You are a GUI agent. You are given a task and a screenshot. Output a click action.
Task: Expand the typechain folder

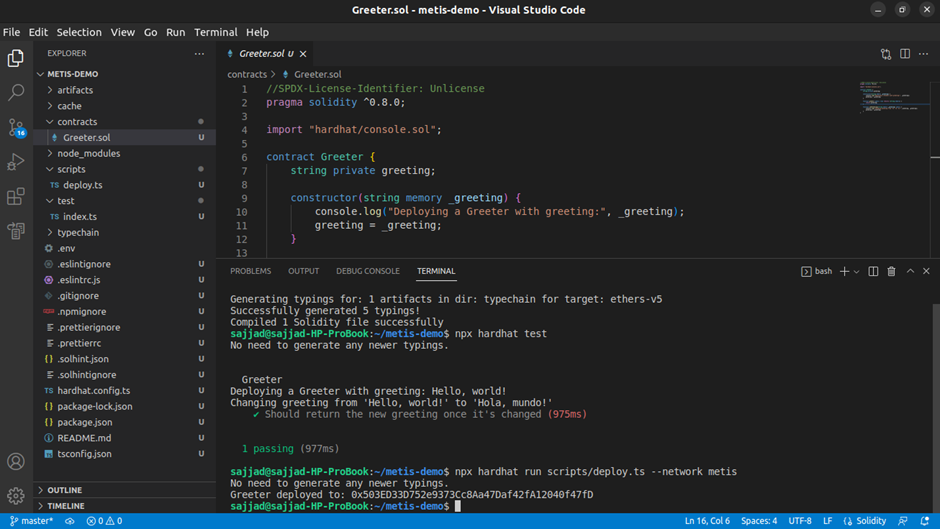pyautogui.click(x=125, y=233)
